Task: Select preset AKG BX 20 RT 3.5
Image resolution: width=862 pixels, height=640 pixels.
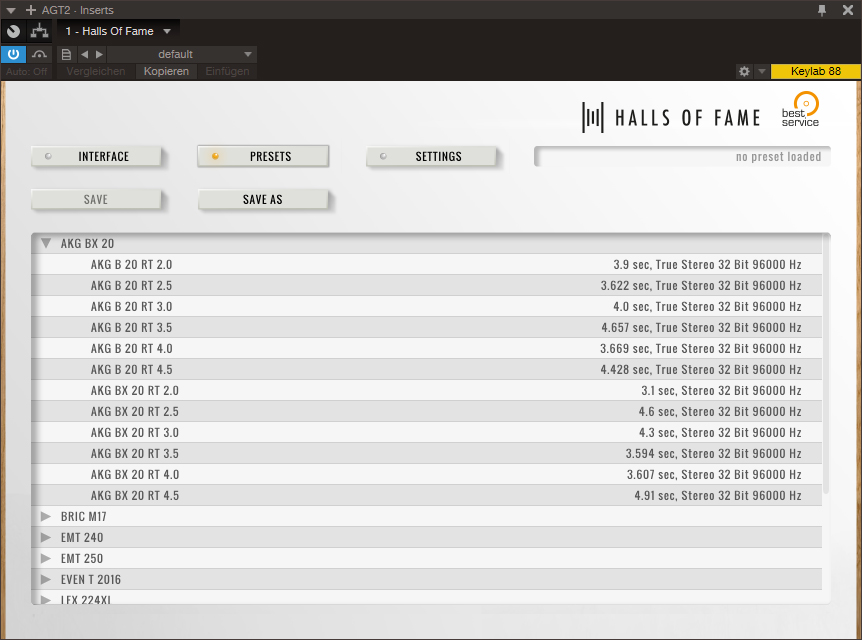Action: coord(427,453)
